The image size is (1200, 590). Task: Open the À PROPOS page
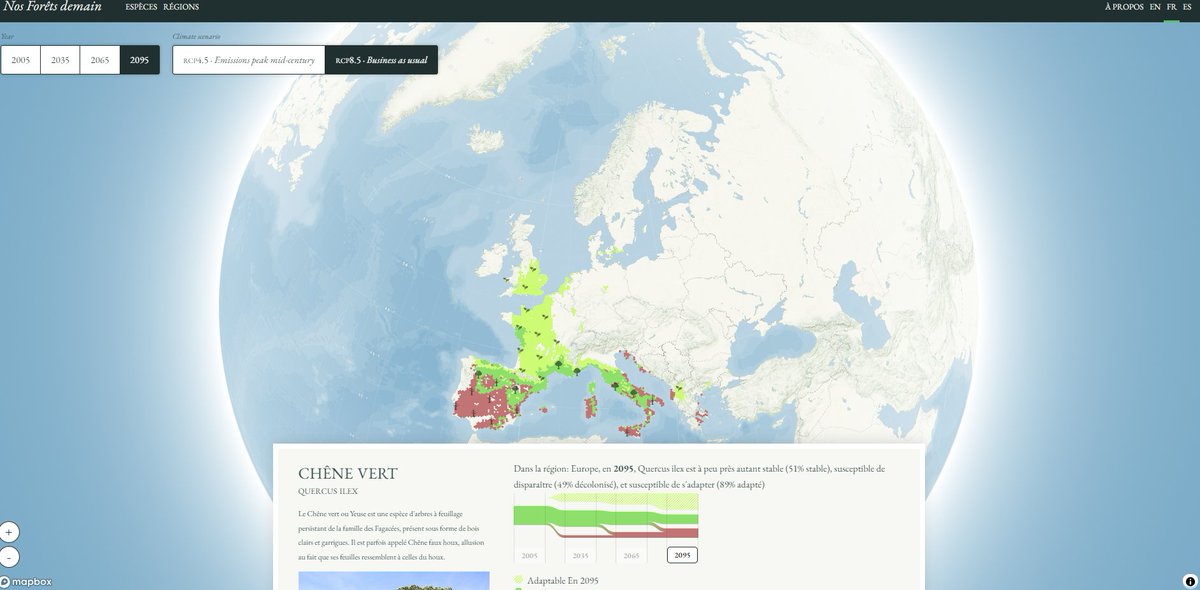(x=1124, y=7)
